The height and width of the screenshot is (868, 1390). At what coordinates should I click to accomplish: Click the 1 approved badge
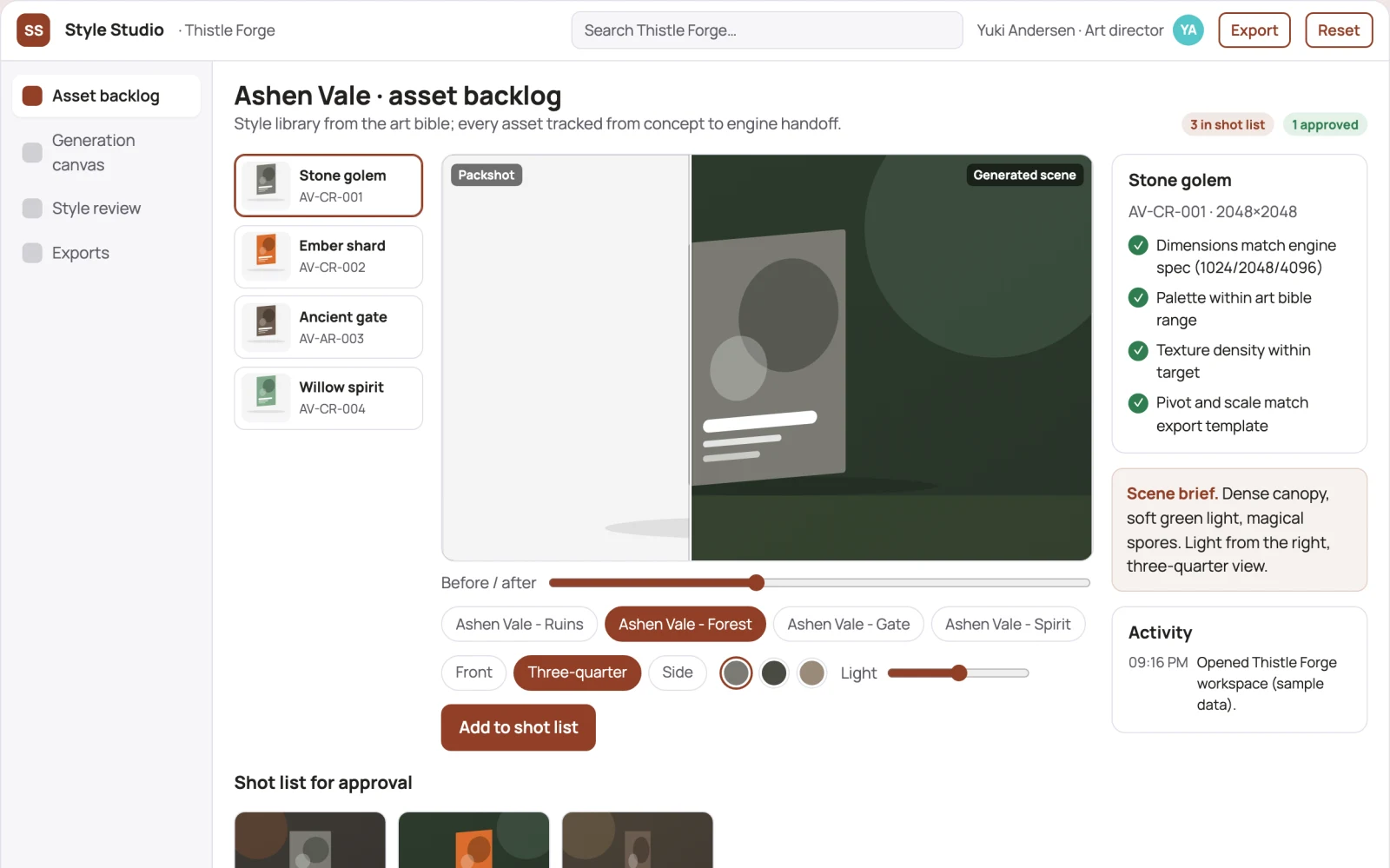pos(1325,124)
